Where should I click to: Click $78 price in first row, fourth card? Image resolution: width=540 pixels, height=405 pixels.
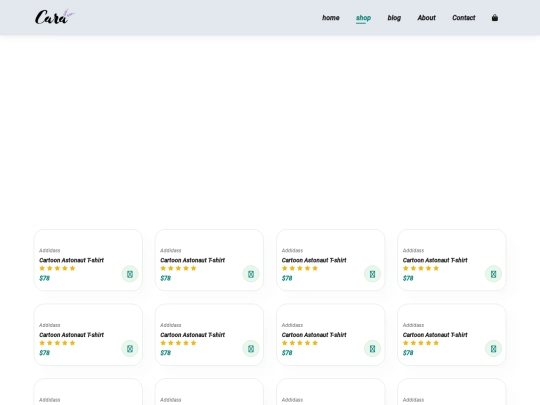[x=408, y=278]
